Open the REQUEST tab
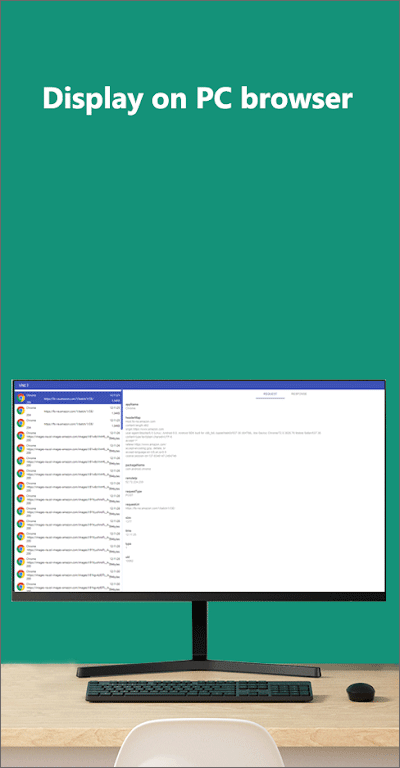The image size is (400, 768). click(270, 394)
